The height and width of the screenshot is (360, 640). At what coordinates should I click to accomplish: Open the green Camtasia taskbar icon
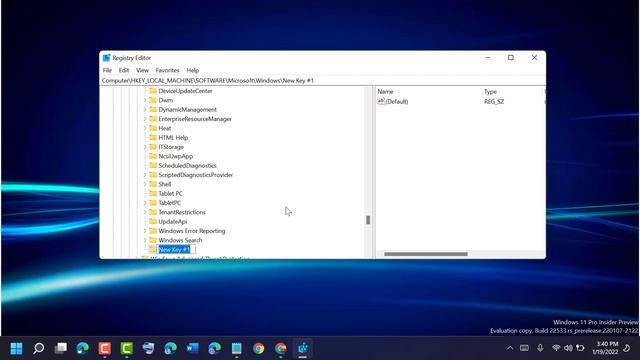pyautogui.click(x=127, y=348)
